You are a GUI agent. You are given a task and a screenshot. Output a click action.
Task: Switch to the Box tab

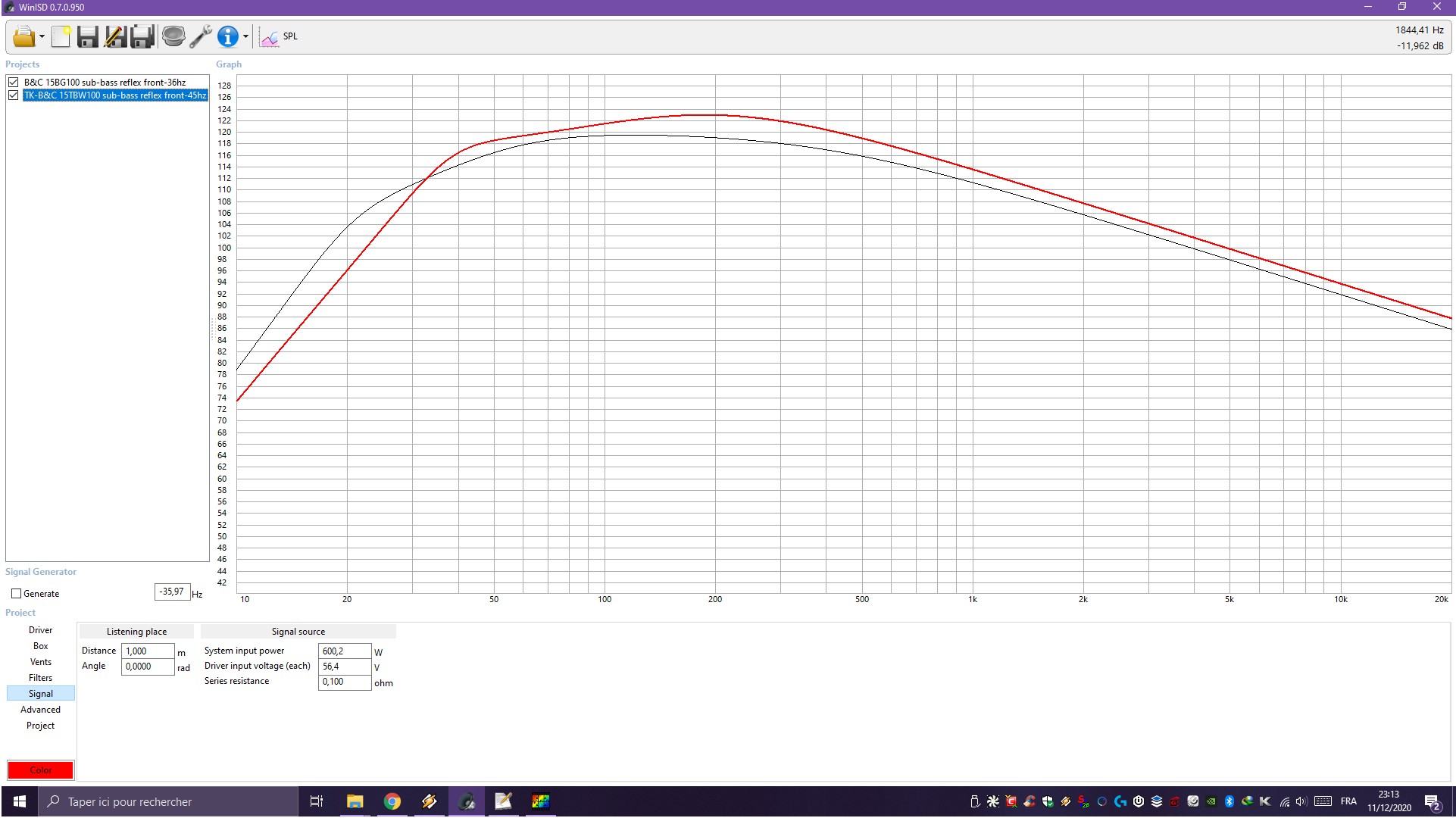tap(41, 646)
